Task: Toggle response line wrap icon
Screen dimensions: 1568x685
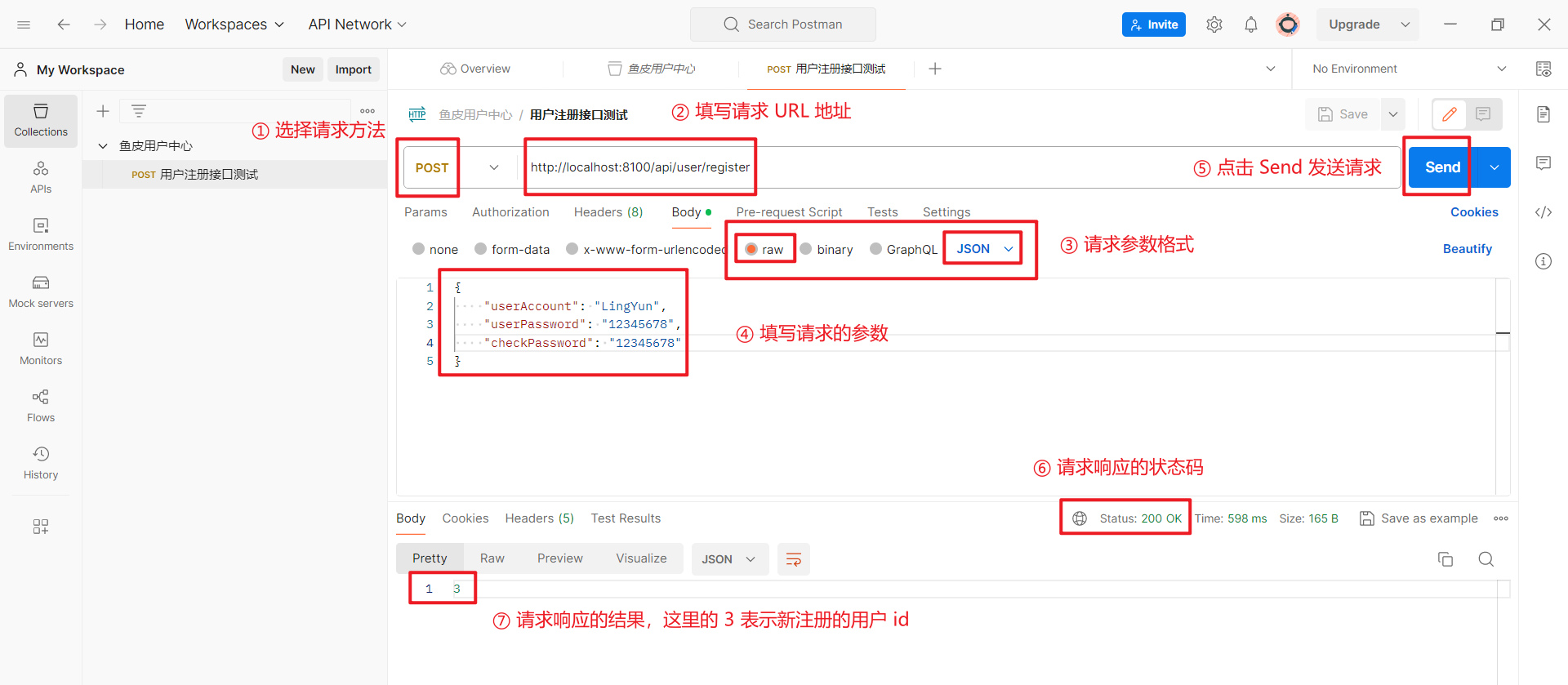Action: 793,559
